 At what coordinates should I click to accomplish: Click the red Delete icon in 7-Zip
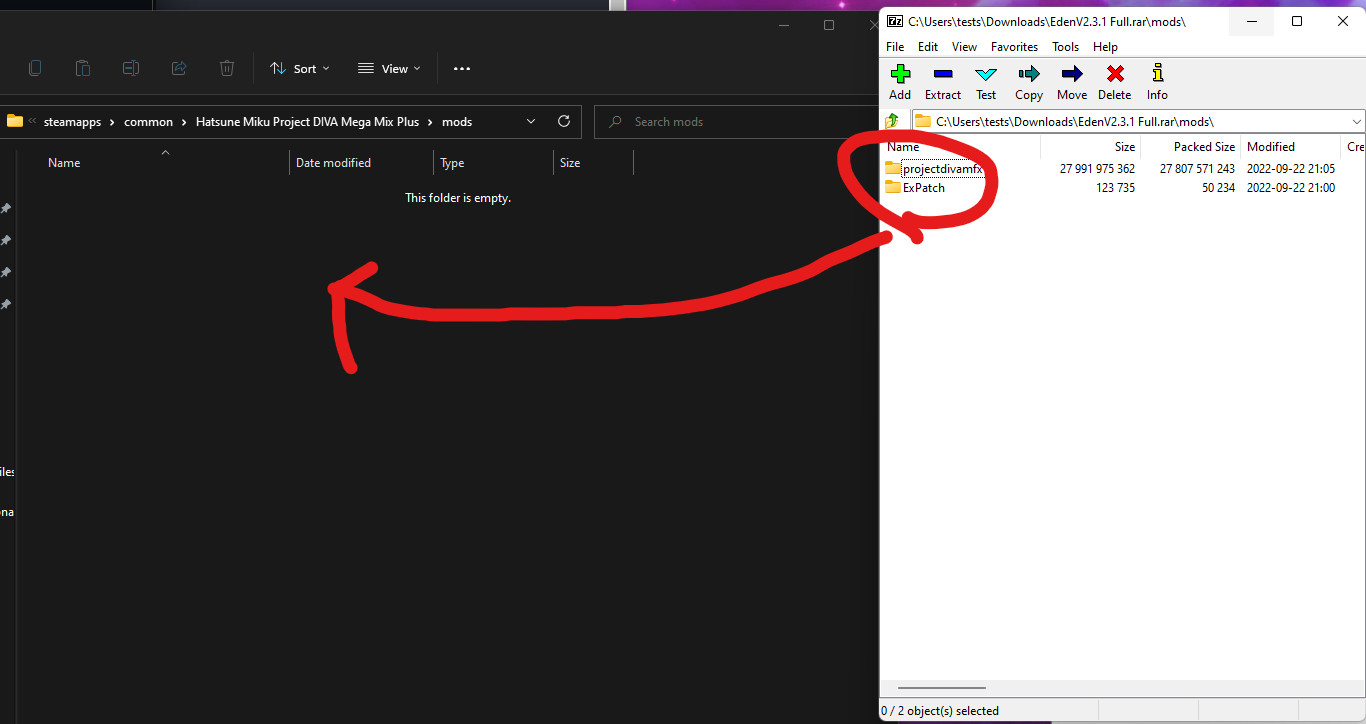1115,75
